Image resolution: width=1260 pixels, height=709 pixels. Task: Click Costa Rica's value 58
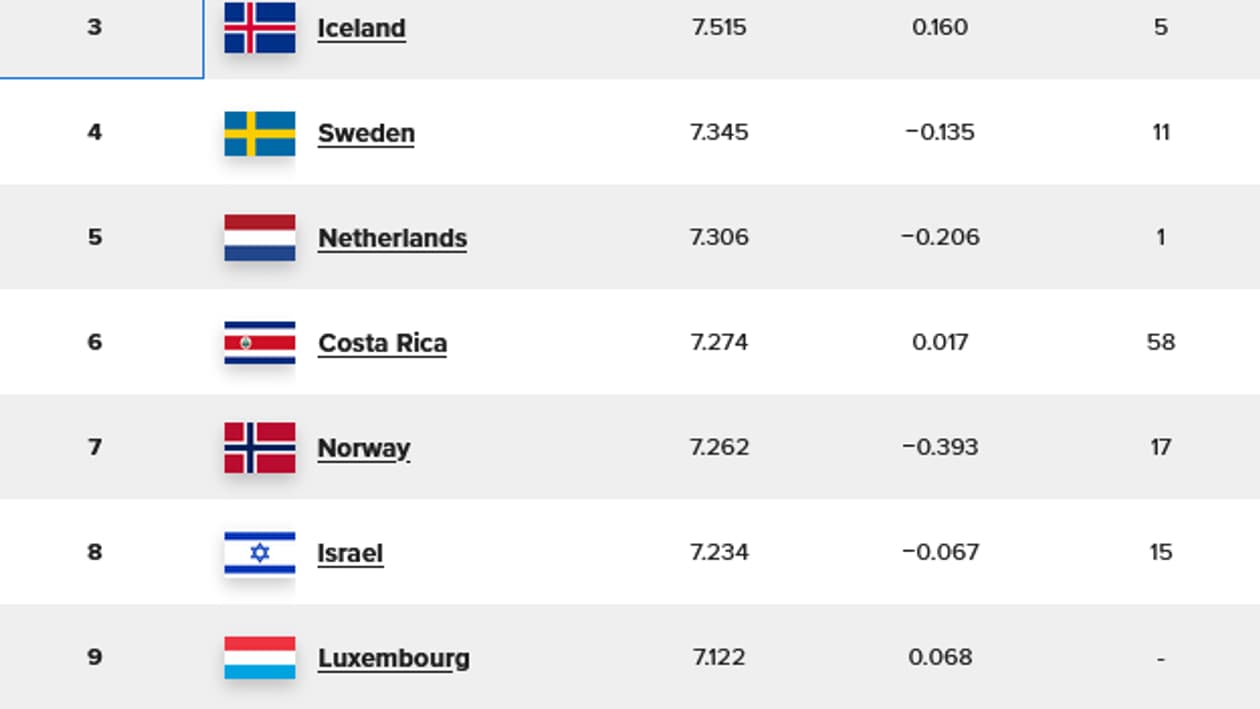pos(1162,342)
